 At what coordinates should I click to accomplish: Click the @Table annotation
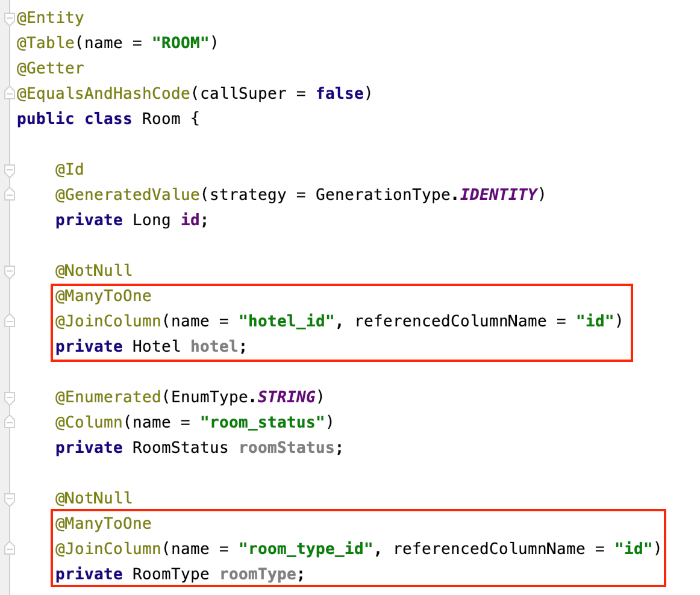coord(46,43)
